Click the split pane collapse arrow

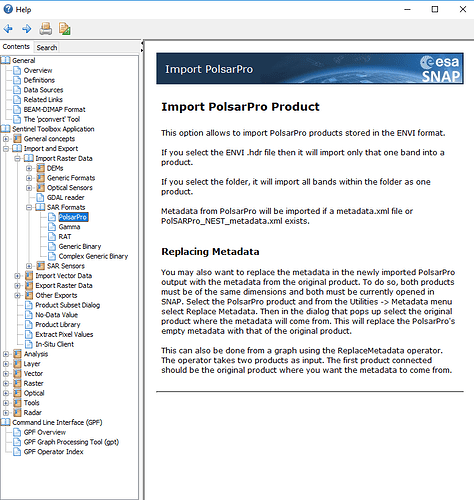[142, 43]
